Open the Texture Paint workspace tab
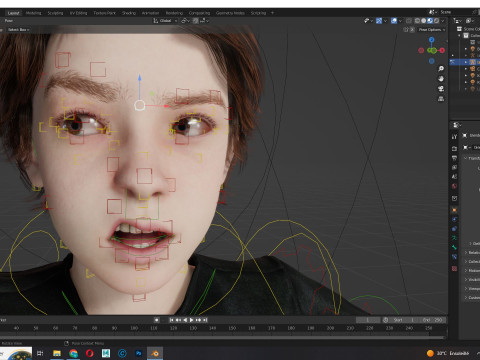Screen dimensions: 480x360 click(x=104, y=13)
